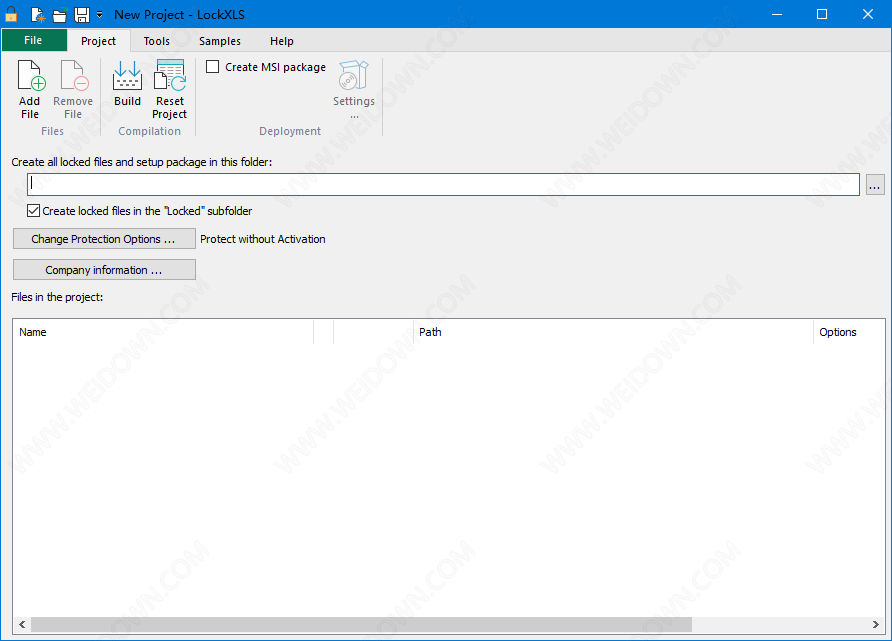Click Change Protection Options button
This screenshot has width=892, height=641.
tap(104, 239)
